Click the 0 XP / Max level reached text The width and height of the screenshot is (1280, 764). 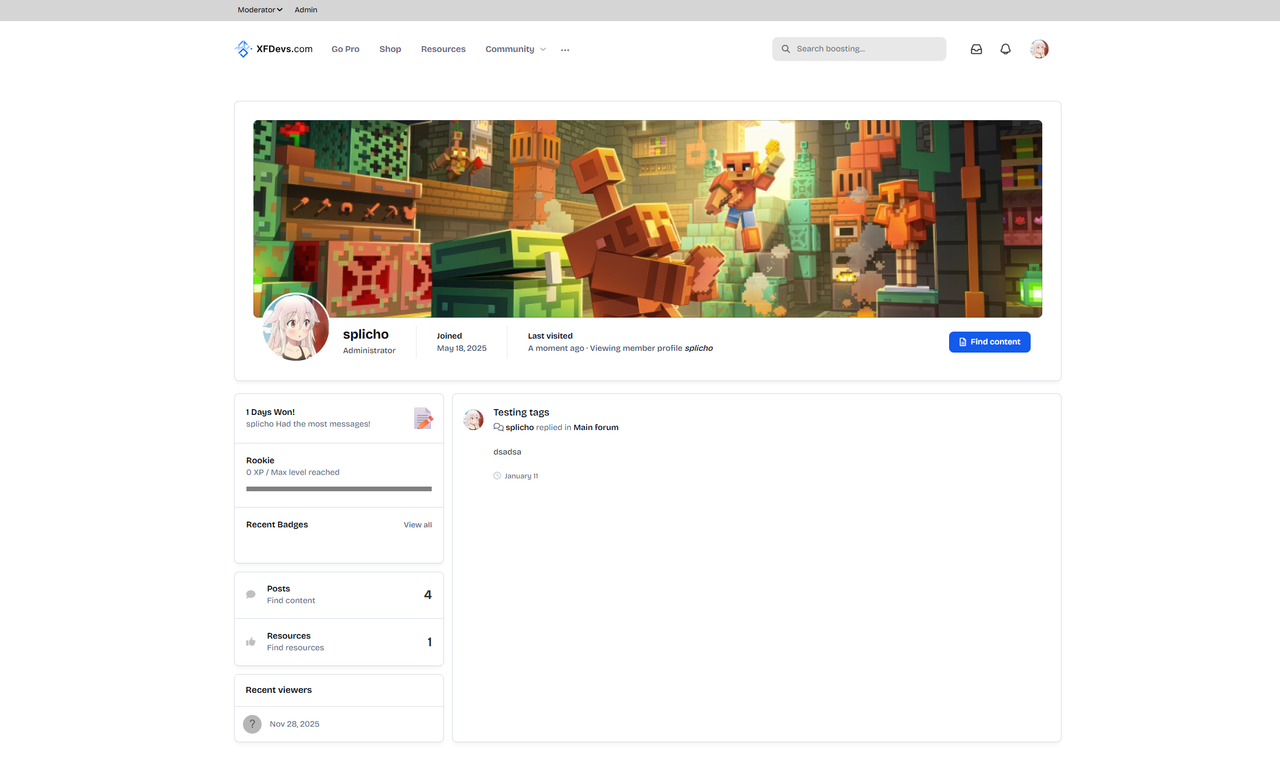293,472
